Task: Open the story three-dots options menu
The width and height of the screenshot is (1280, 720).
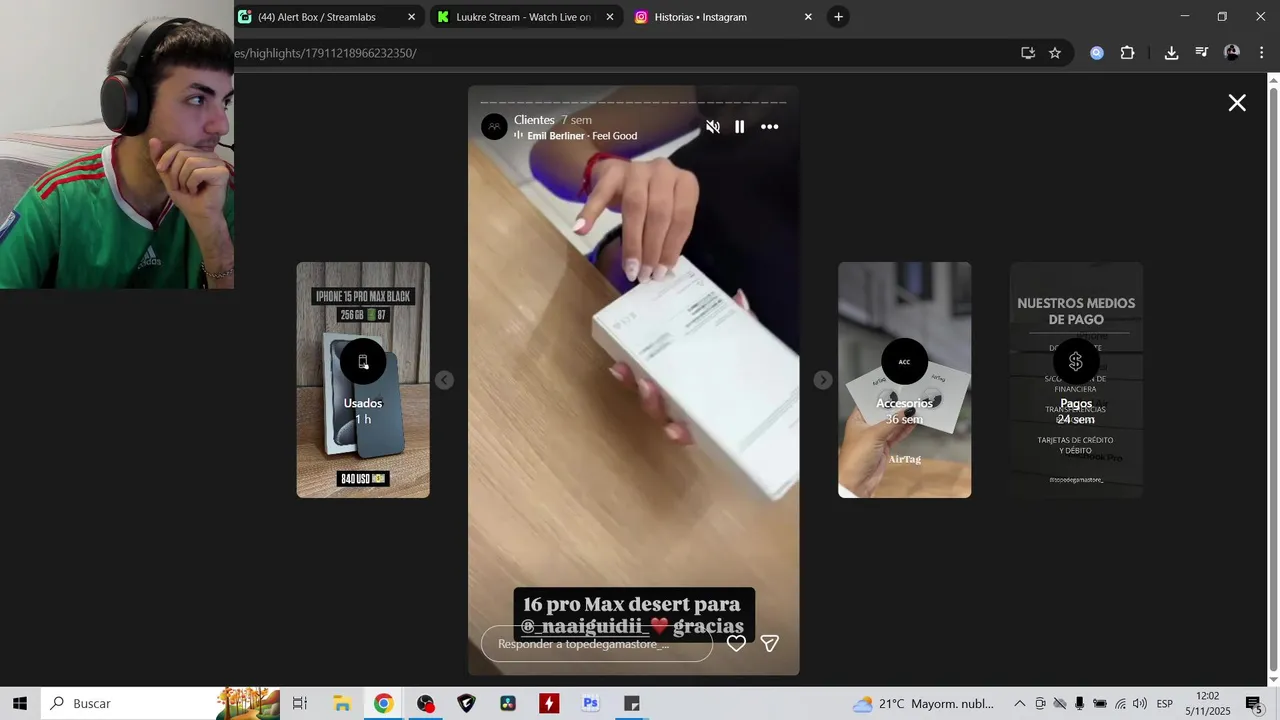Action: click(x=770, y=127)
